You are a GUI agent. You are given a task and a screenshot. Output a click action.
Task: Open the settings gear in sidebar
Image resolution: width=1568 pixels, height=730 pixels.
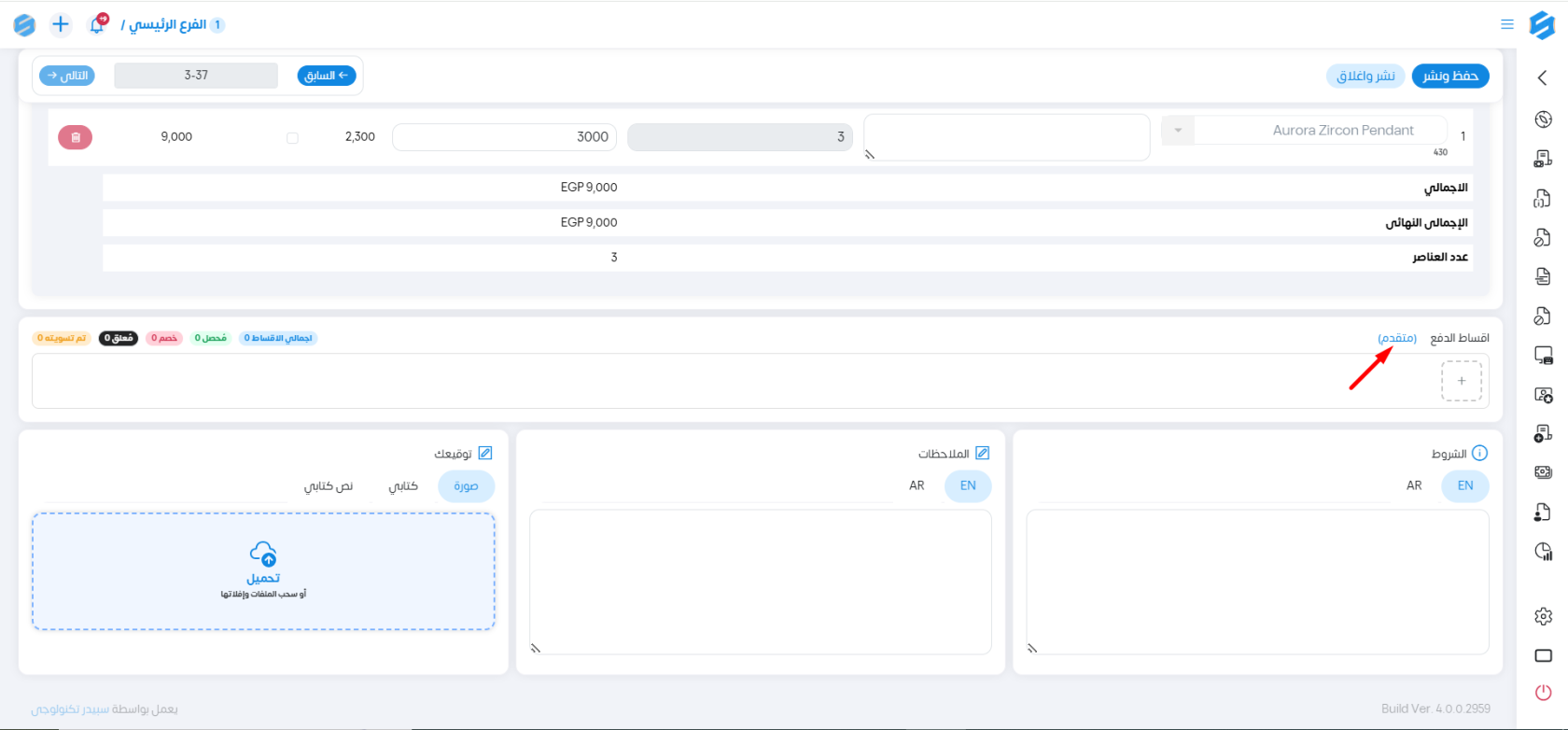(1543, 616)
